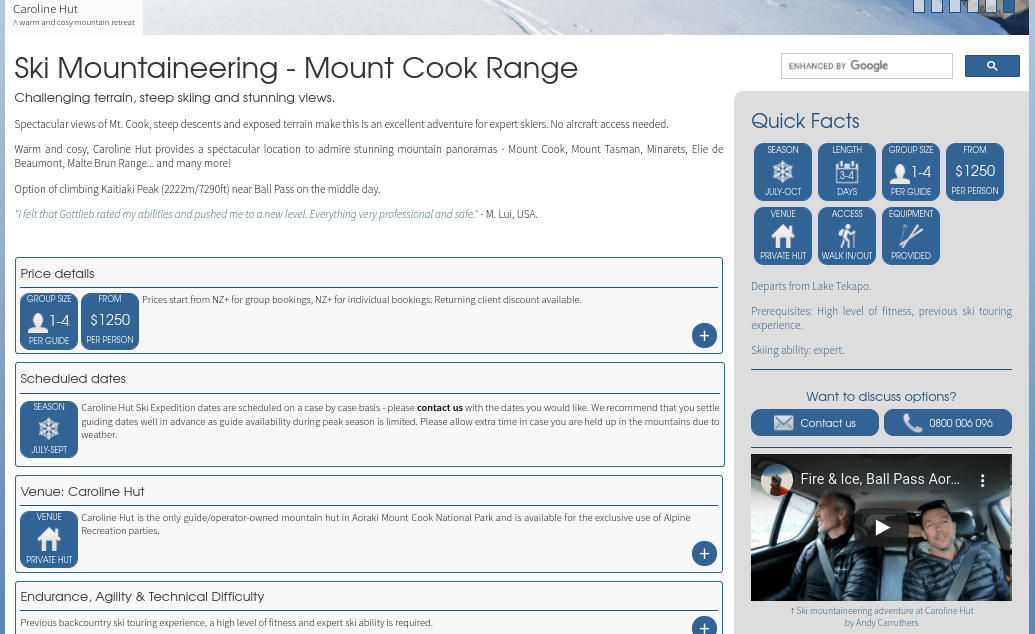Click the Private Hut icon in Venue section
1035x634 pixels.
pyautogui.click(x=49, y=540)
